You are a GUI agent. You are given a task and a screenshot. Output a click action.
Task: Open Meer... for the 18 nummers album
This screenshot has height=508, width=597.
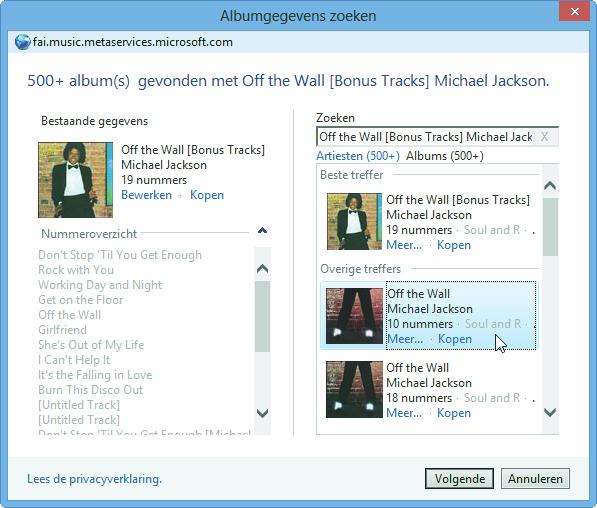(x=404, y=413)
